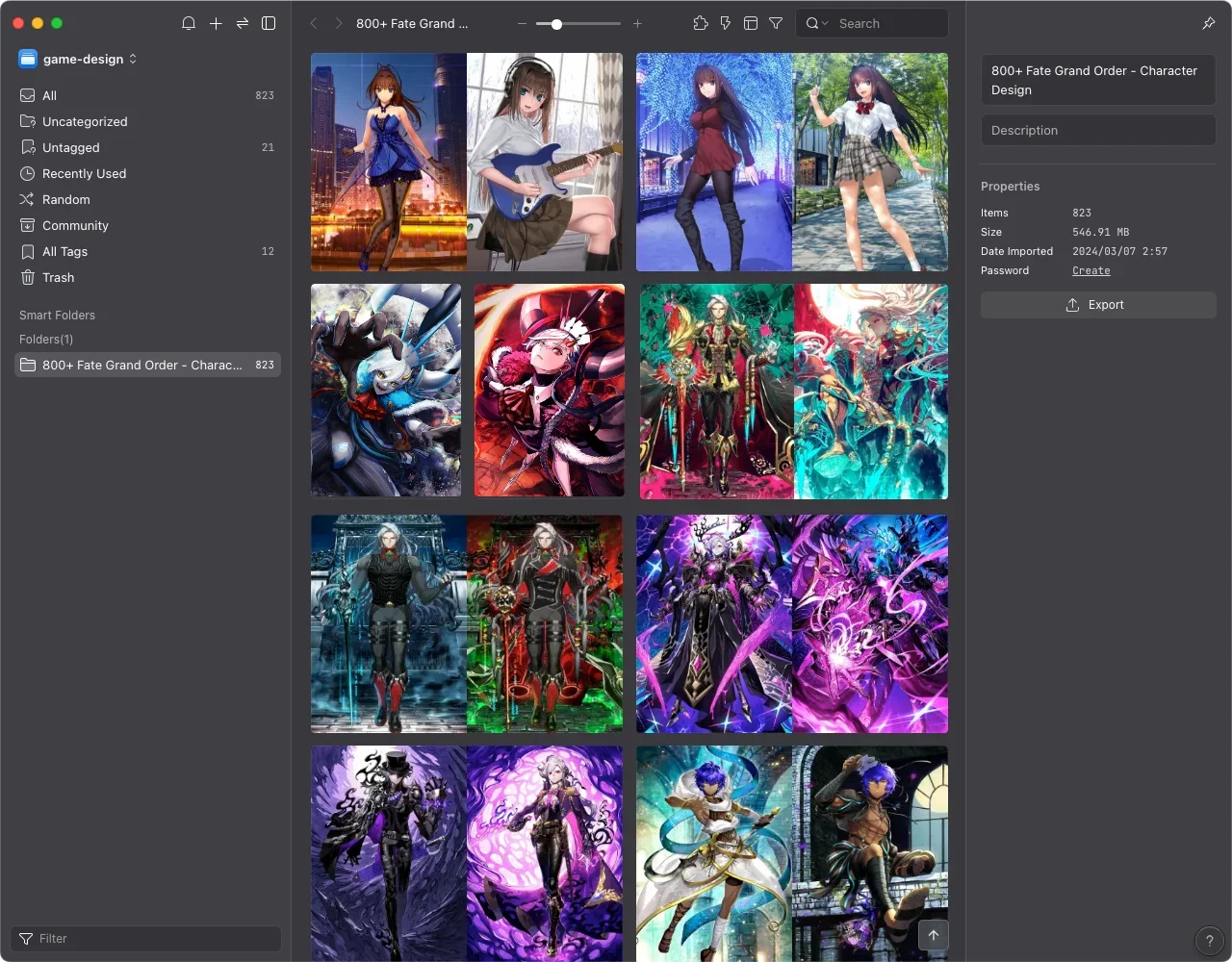Toggle the sidebar panel icon
This screenshot has width=1232, height=962.
coord(269,23)
